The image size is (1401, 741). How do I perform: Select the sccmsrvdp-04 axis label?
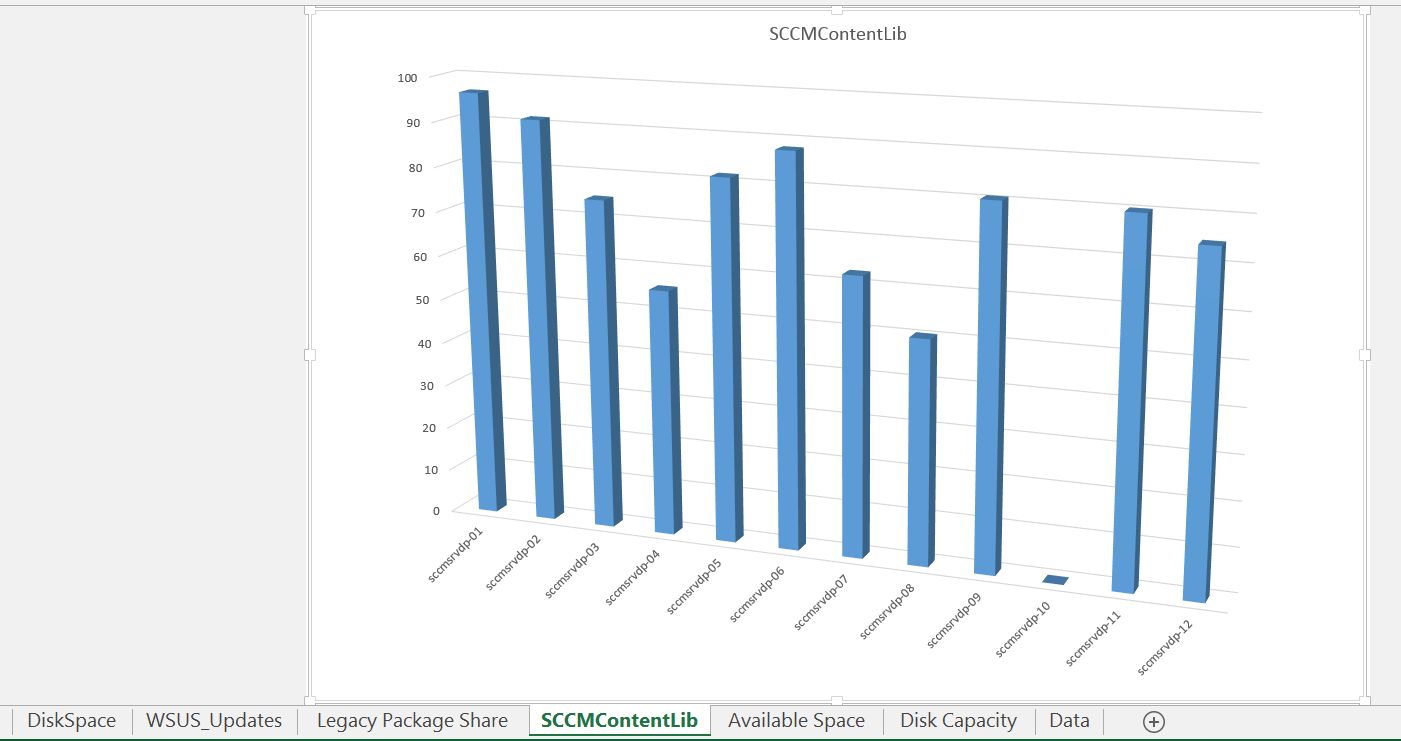tap(633, 577)
